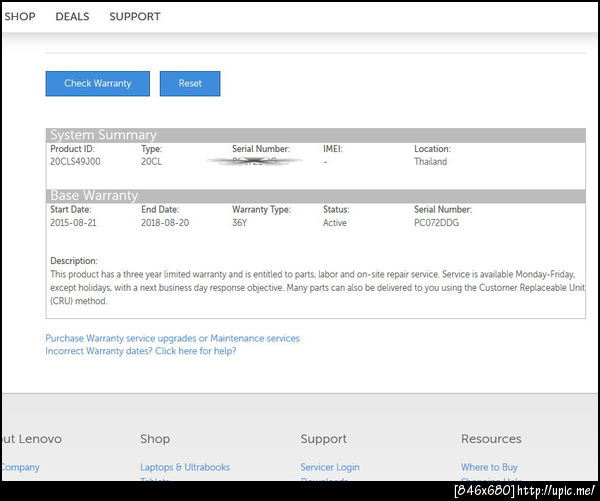This screenshot has width=600, height=501.
Task: Open the SHOP menu
Action: [x=20, y=16]
